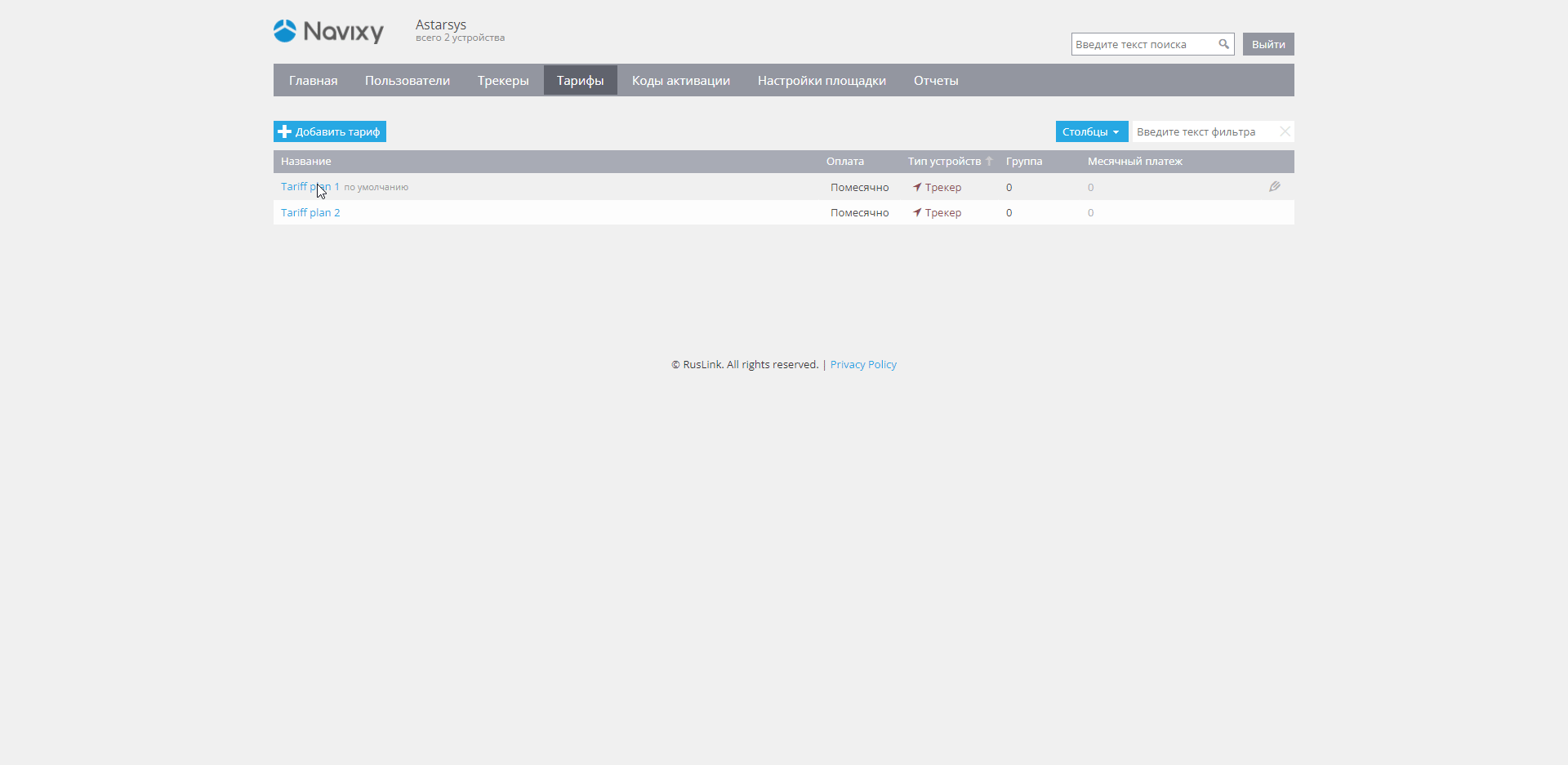
Task: Click the edit pencil icon for Tariff plan 1
Action: tap(1275, 187)
